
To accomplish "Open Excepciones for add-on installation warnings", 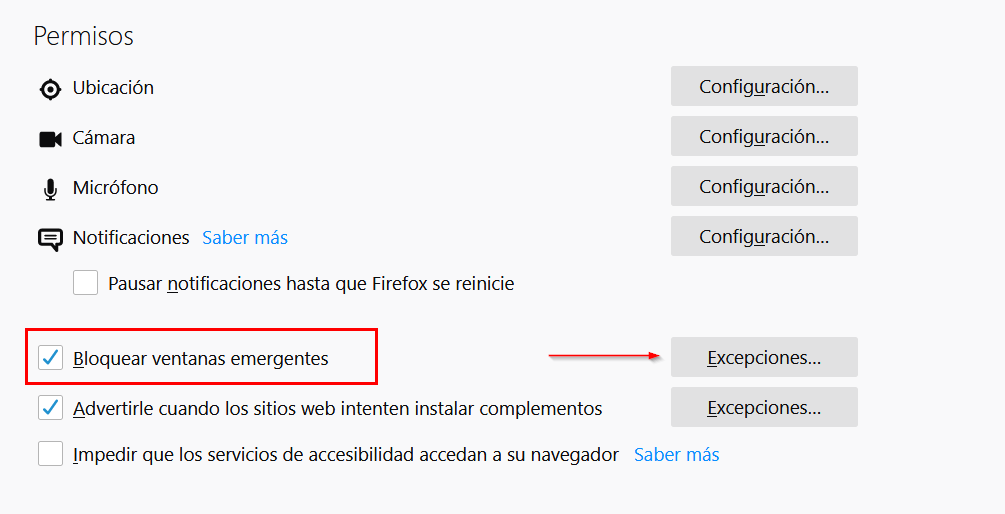I will pyautogui.click(x=764, y=407).
